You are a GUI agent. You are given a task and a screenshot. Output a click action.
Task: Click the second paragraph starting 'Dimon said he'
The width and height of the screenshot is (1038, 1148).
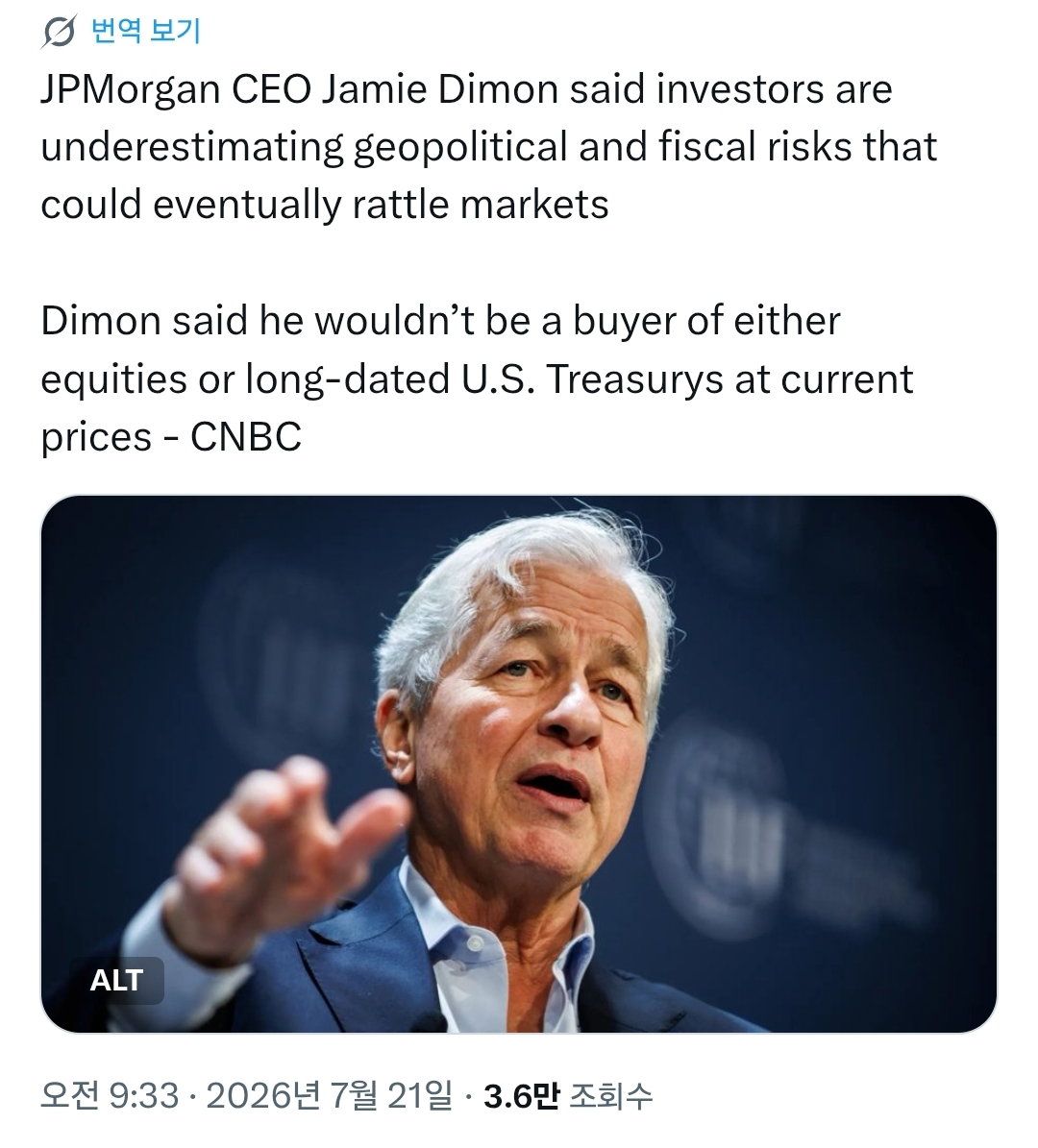tap(477, 379)
